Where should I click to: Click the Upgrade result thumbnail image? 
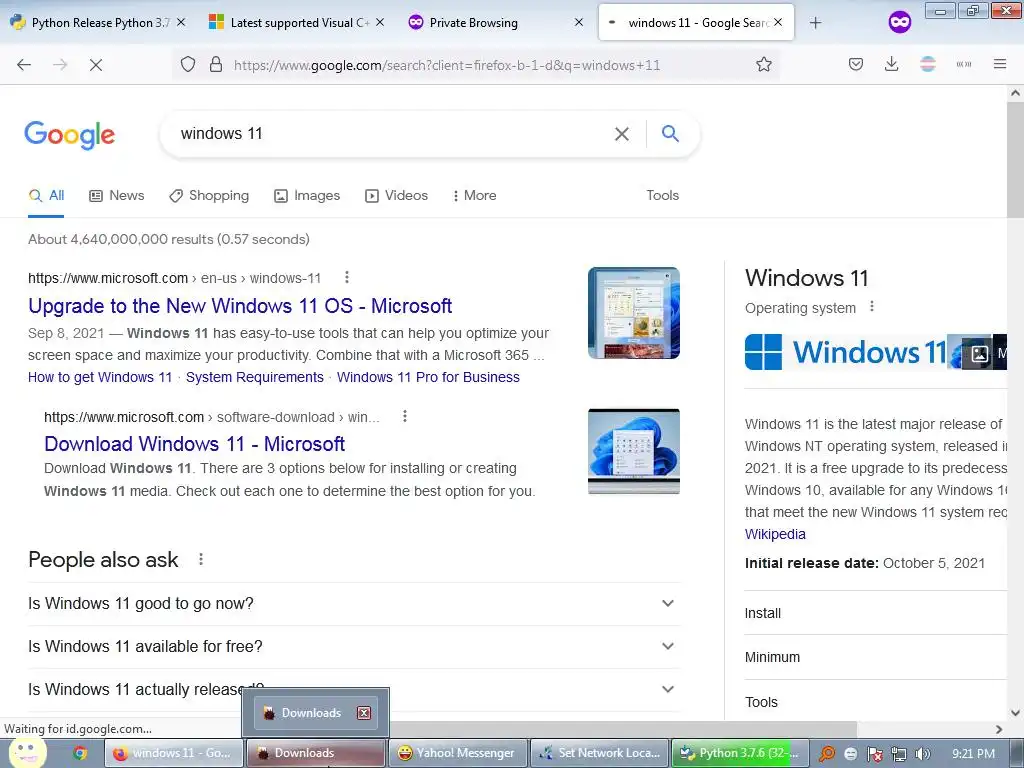(x=633, y=313)
